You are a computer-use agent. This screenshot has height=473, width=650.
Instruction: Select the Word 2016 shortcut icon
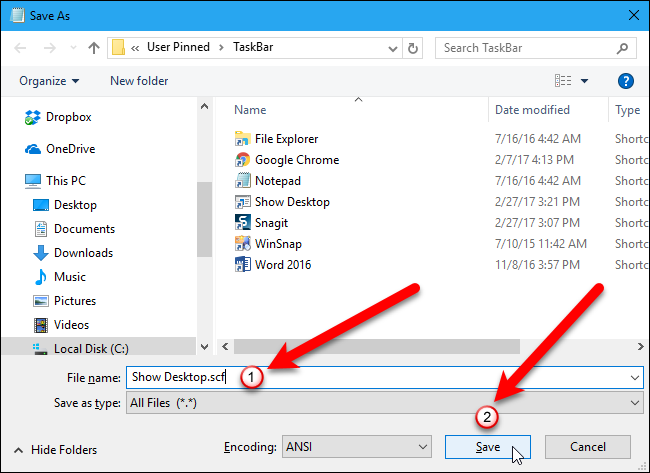click(243, 264)
